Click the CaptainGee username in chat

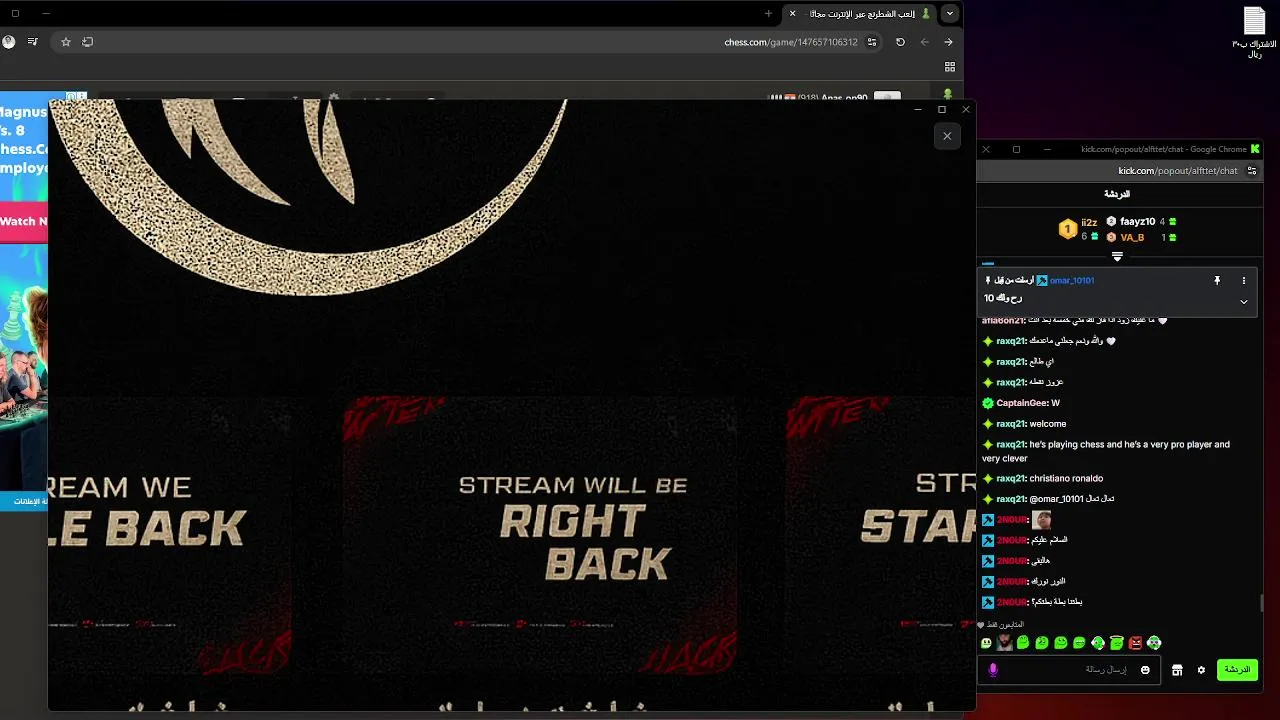point(1022,403)
